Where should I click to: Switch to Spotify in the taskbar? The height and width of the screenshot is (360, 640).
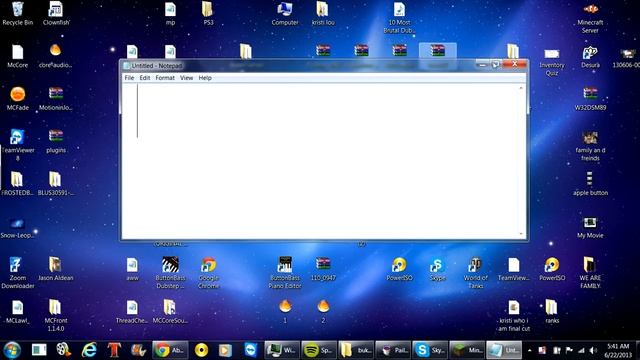319,350
